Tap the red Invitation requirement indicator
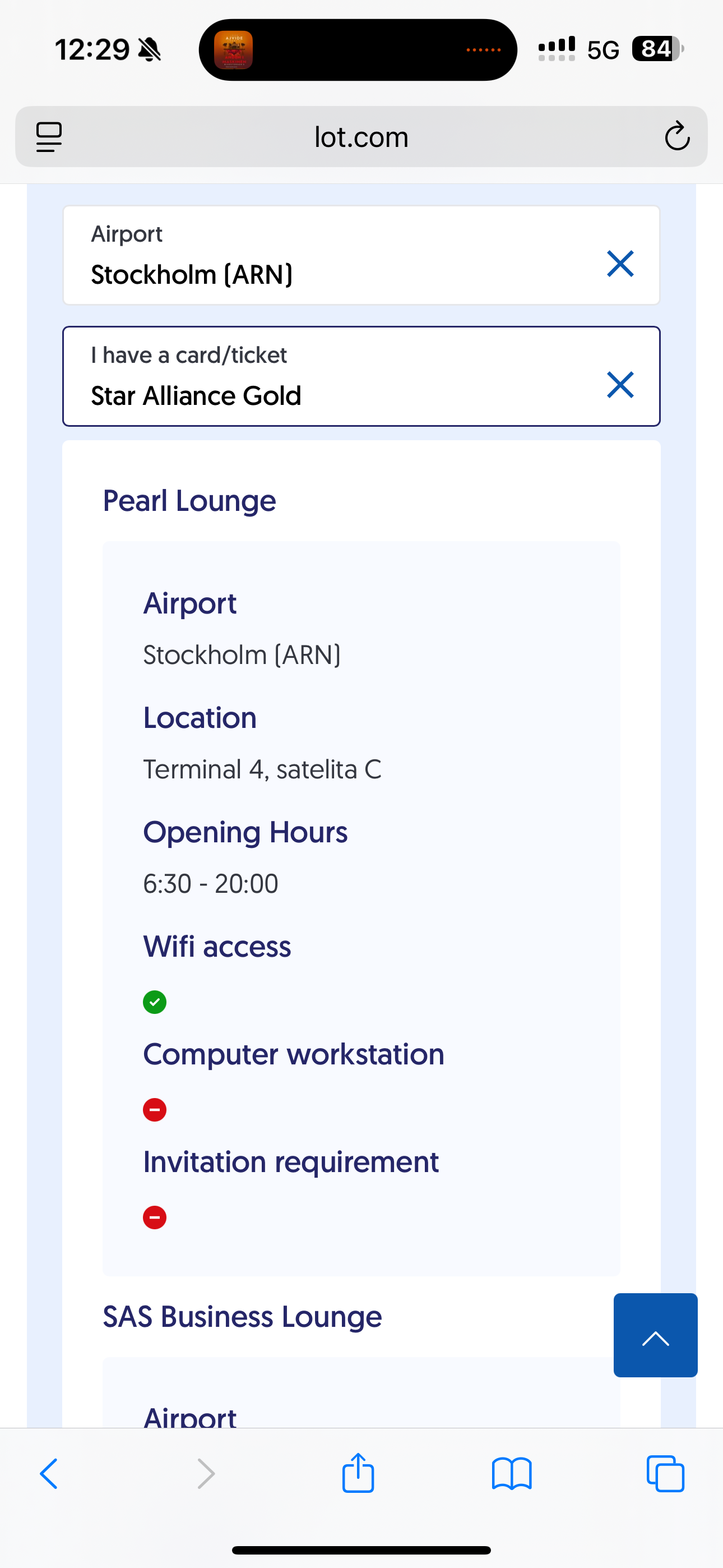The height and width of the screenshot is (1568, 723). coord(155,1217)
